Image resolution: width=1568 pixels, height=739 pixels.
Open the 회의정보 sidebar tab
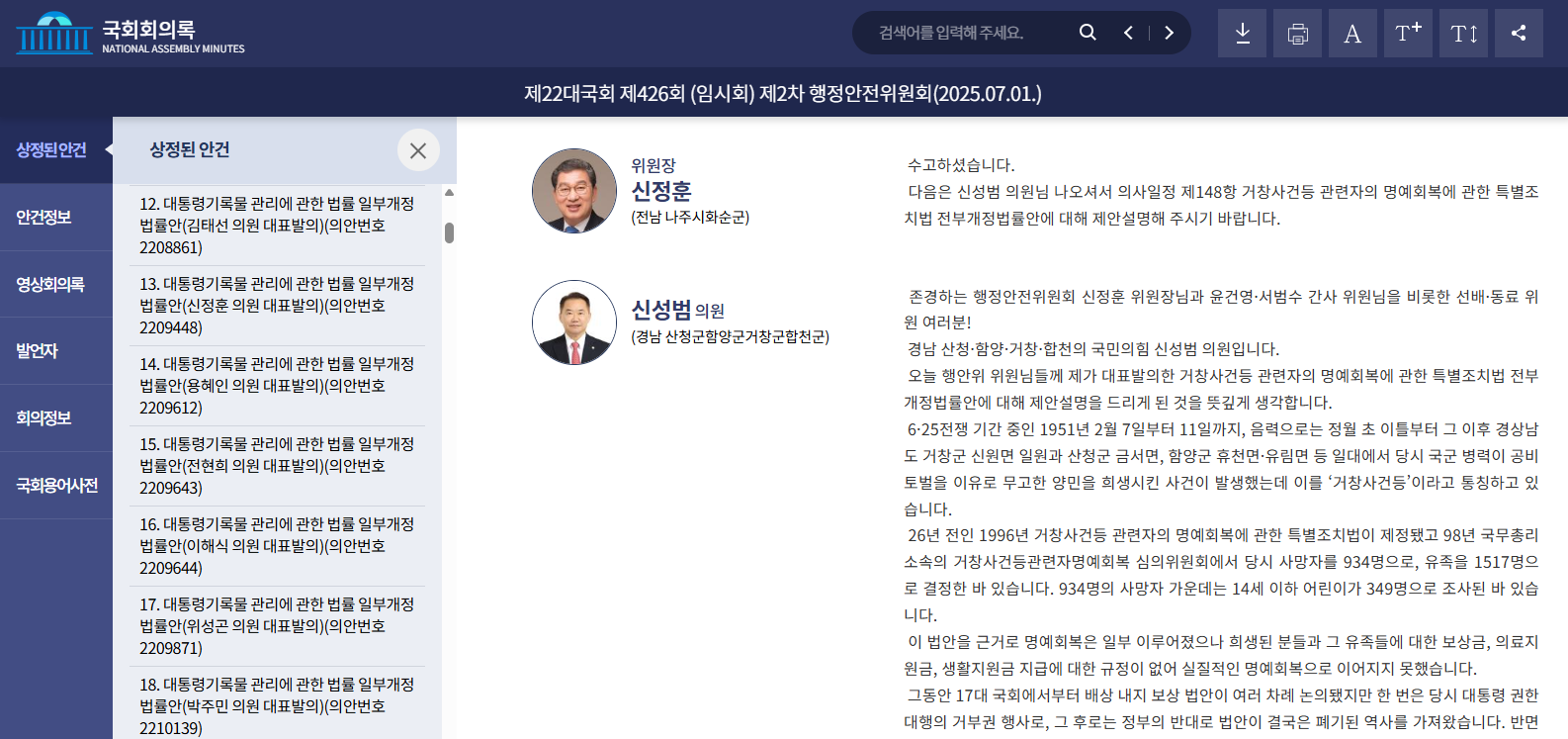coord(56,418)
